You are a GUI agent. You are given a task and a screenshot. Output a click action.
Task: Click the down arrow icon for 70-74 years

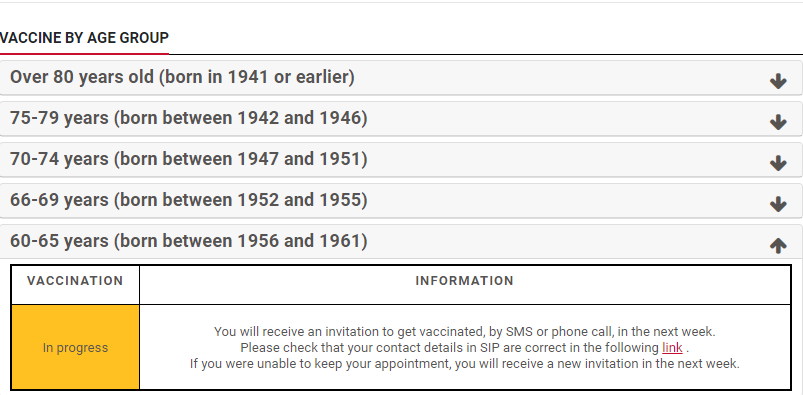coord(778,163)
